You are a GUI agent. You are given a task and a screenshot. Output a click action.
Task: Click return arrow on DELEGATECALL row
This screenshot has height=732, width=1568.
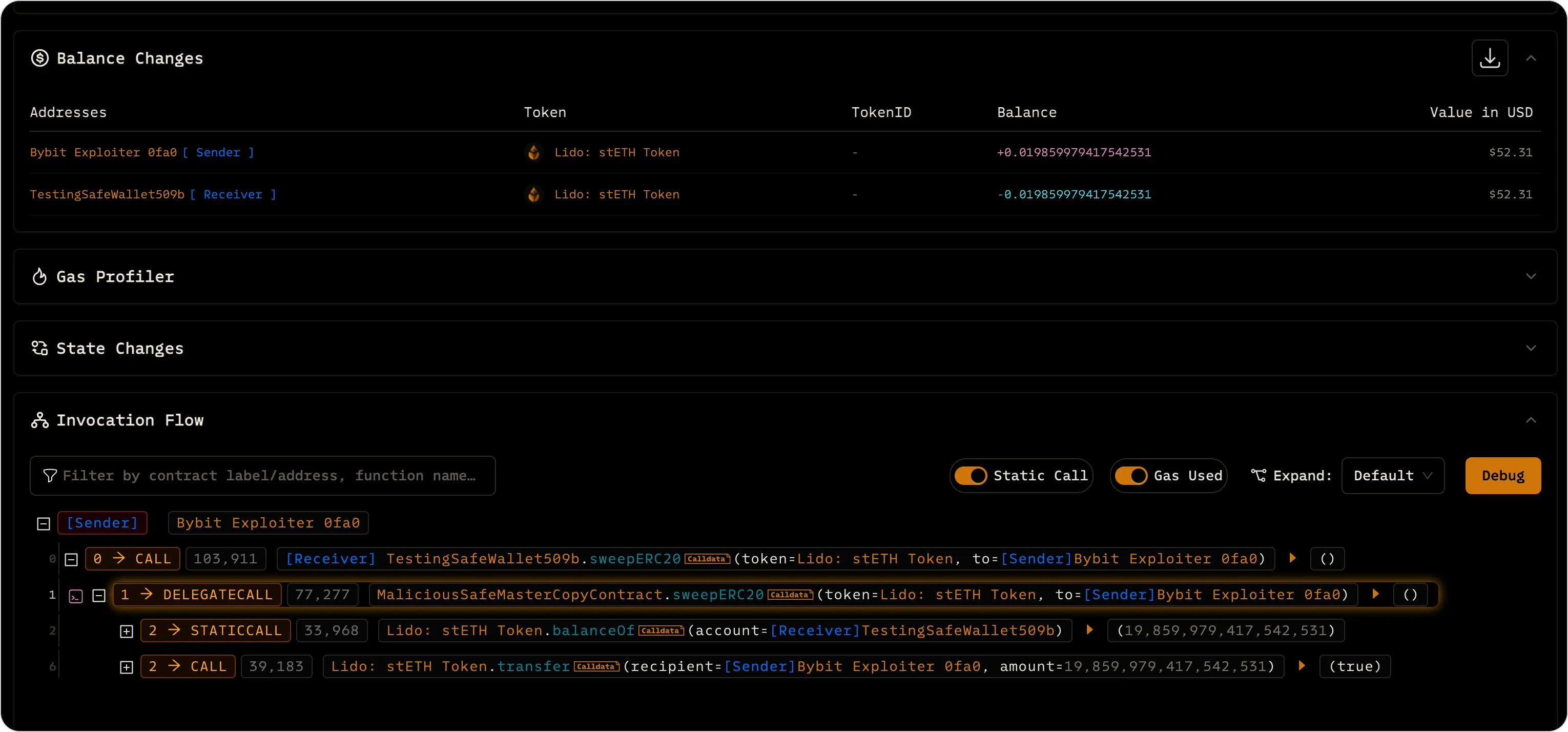coord(1376,594)
